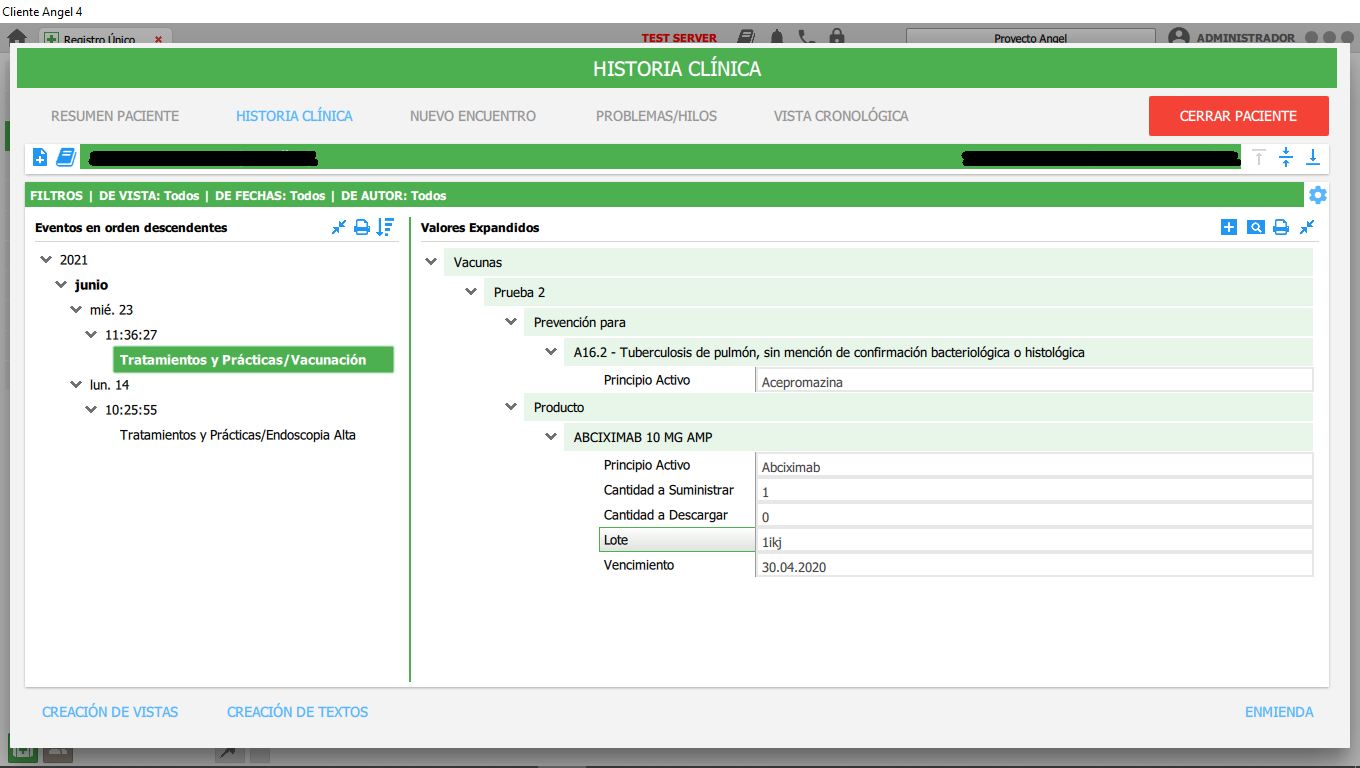Select Tratamientos y Prácticas/Endoscopia Alta event
Screen dimensions: 1360x768
(x=237, y=435)
